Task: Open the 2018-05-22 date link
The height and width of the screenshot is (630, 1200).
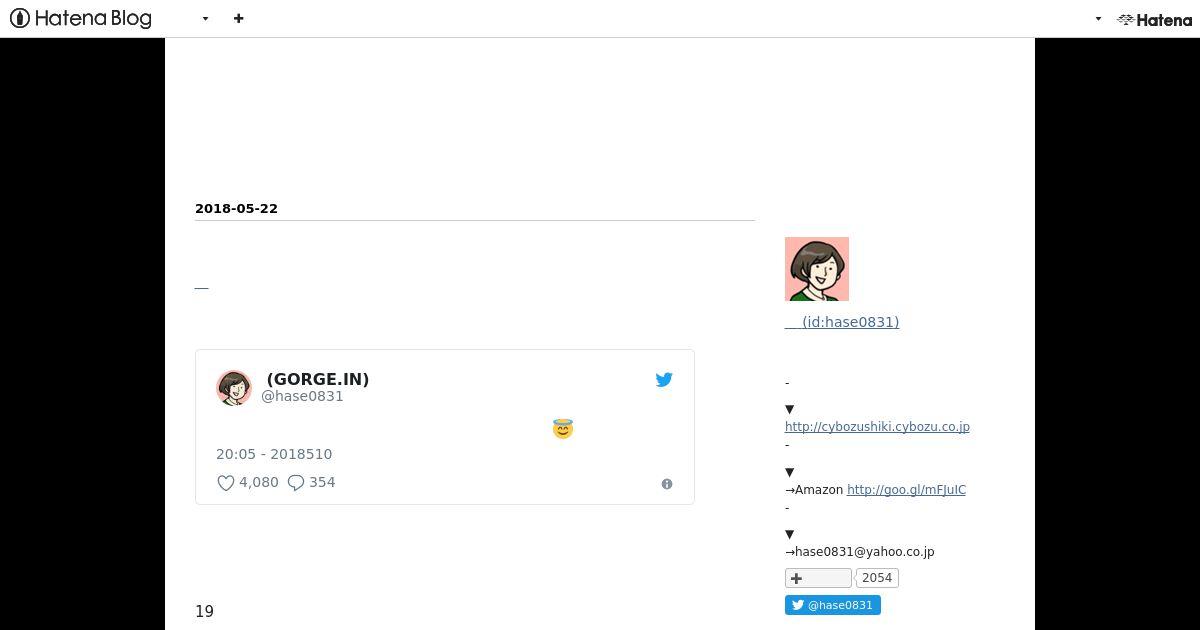Action: coord(236,208)
